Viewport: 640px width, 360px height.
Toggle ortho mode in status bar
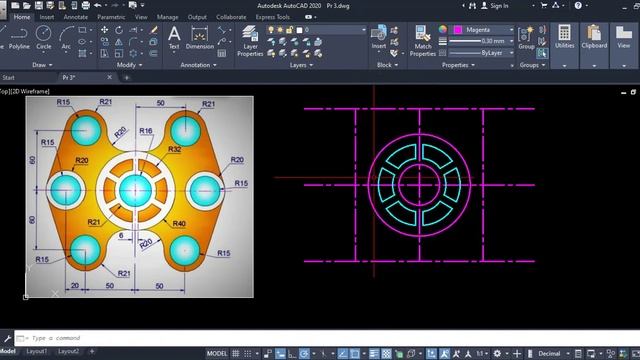tap(292, 353)
